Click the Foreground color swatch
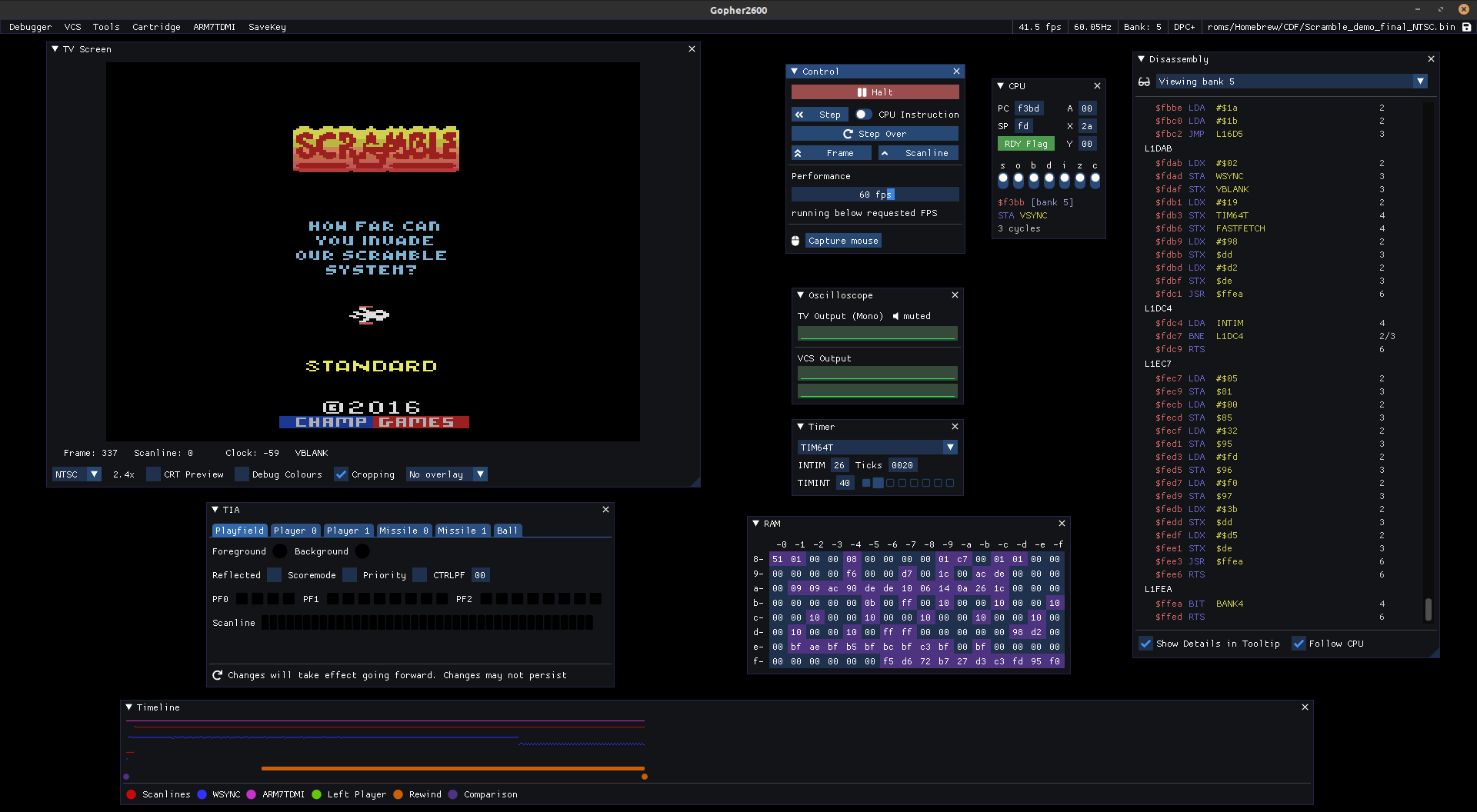The image size is (1477, 812). [x=280, y=551]
